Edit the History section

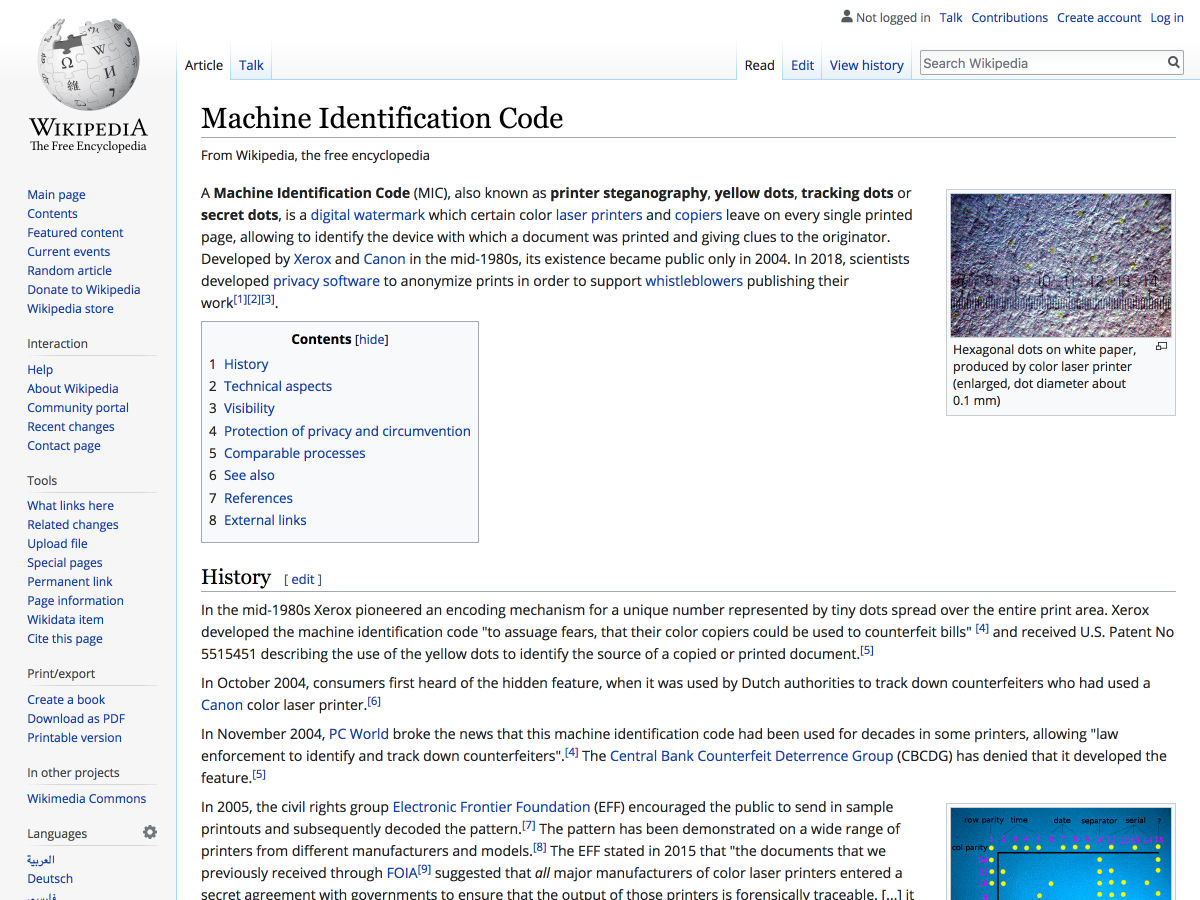pos(303,579)
